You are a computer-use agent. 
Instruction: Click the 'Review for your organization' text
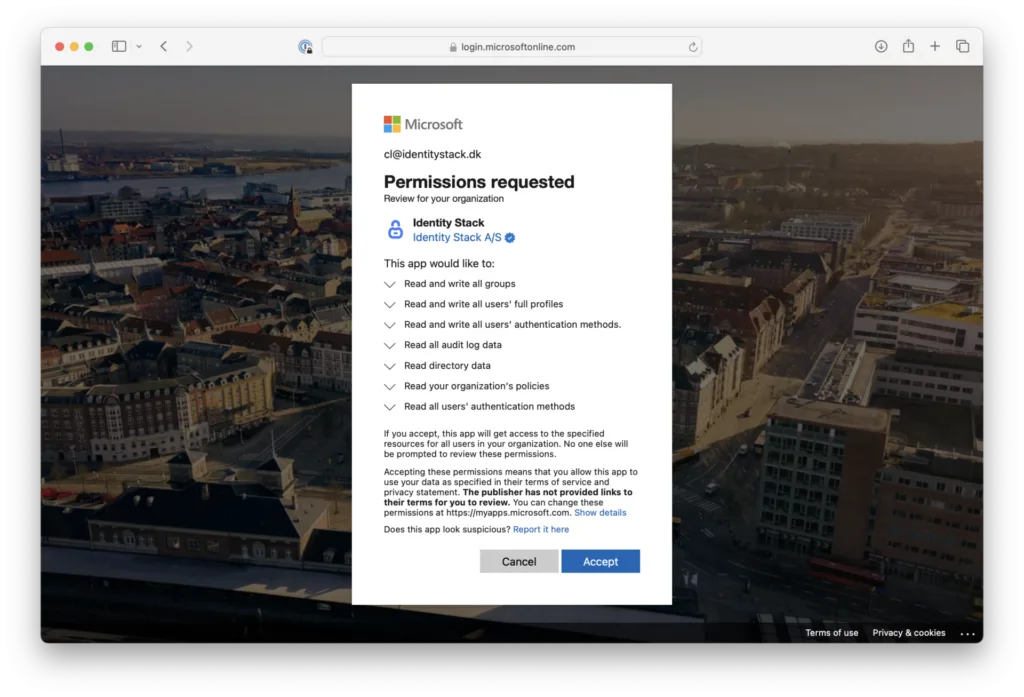[443, 199]
